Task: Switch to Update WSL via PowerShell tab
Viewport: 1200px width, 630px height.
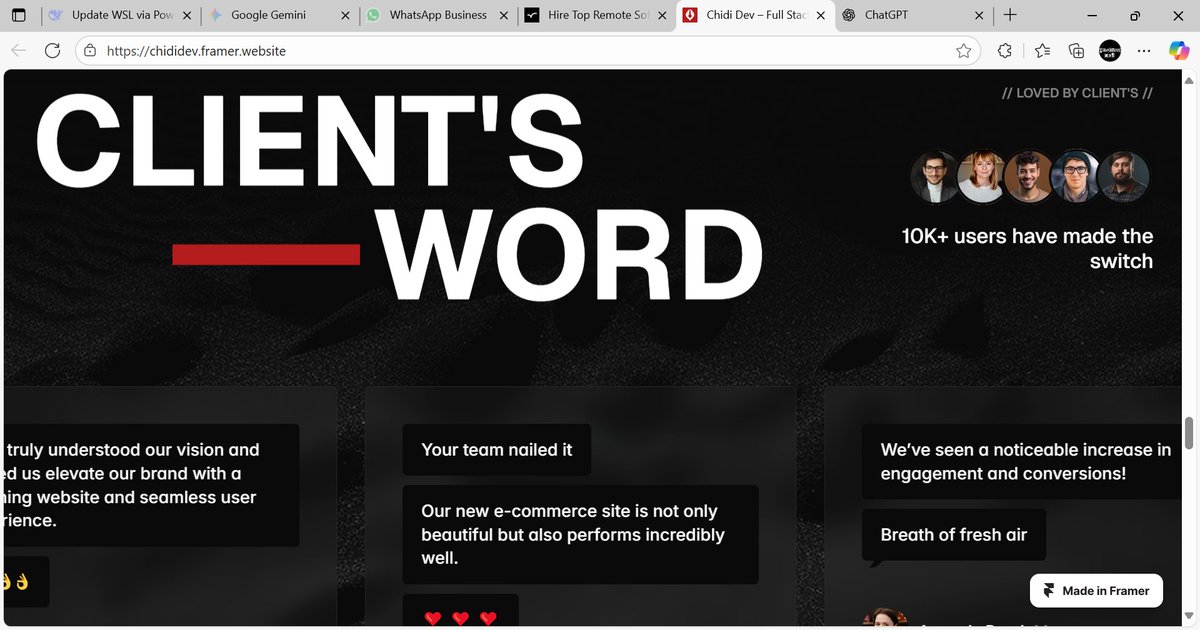Action: [x=120, y=15]
